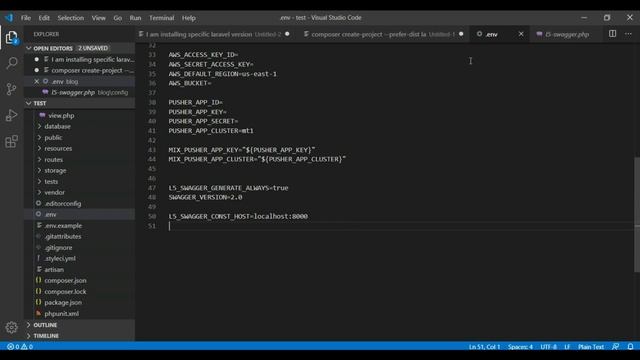Open artisan in the file tree
The image size is (640, 360).
54,269
